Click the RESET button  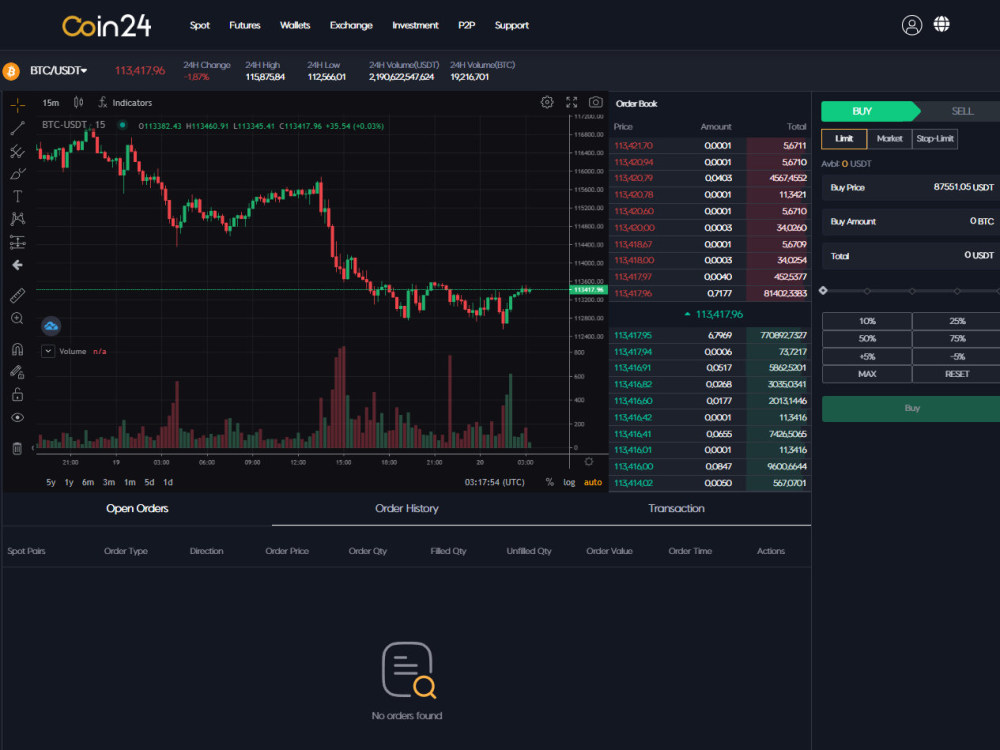point(957,374)
